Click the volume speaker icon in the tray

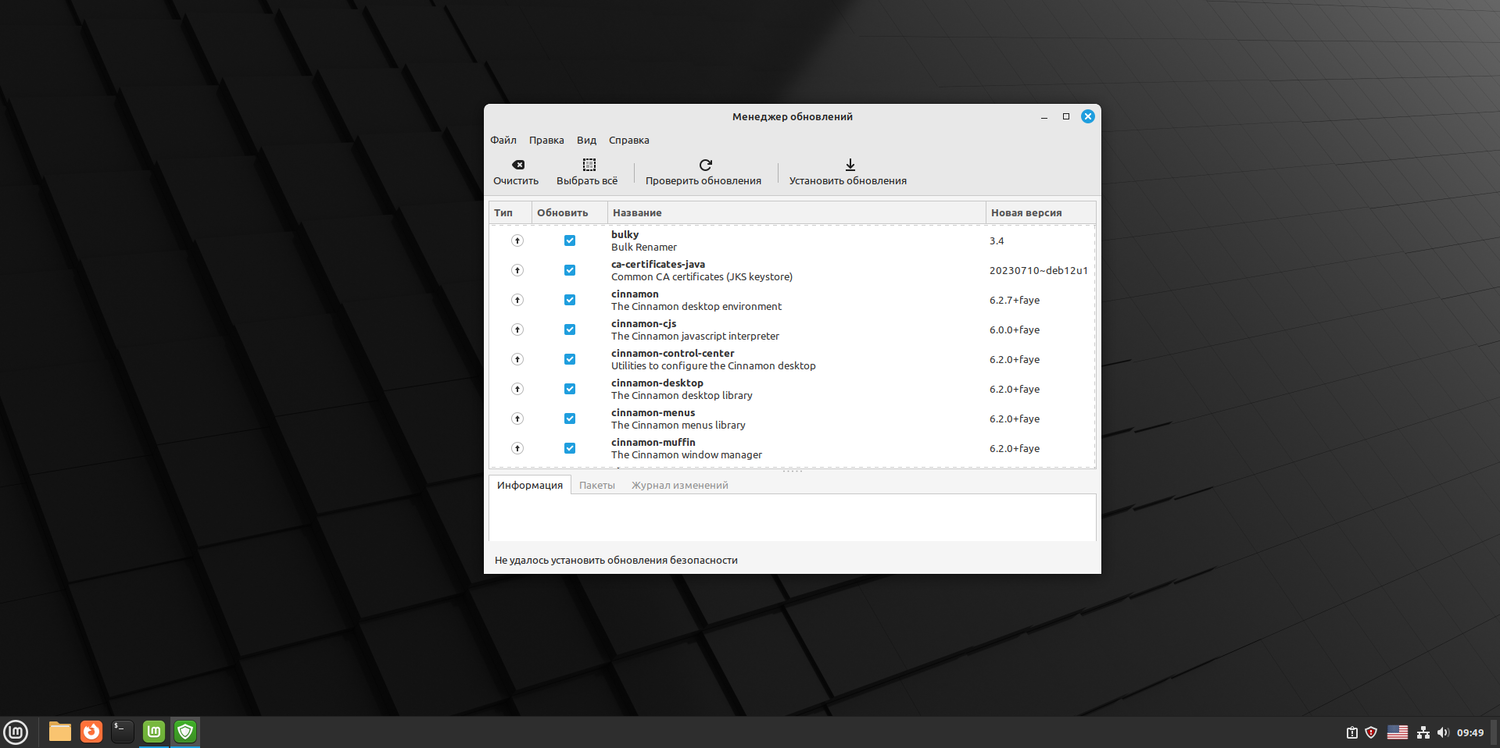pyautogui.click(x=1444, y=733)
